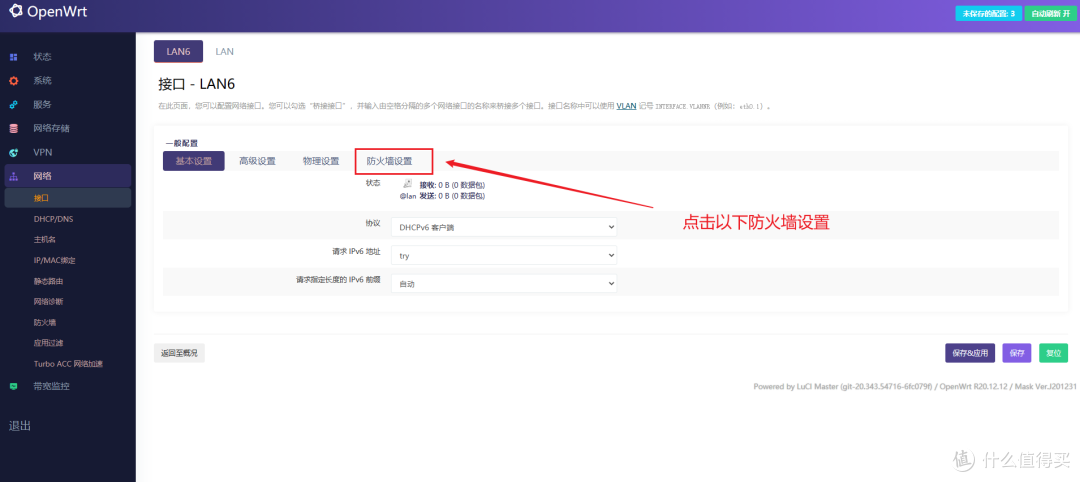Image resolution: width=1080 pixels, height=482 pixels.
Task: Open the 协议 dropdown (DHCPv6 客户端)
Action: tap(503, 227)
